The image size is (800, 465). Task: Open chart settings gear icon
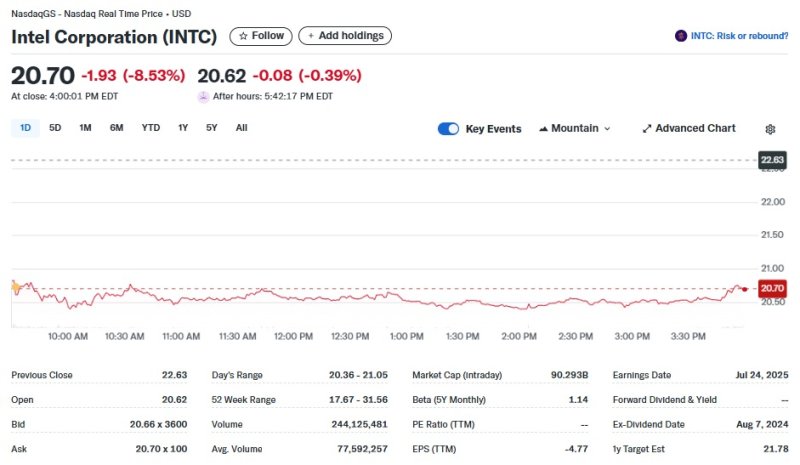[770, 129]
